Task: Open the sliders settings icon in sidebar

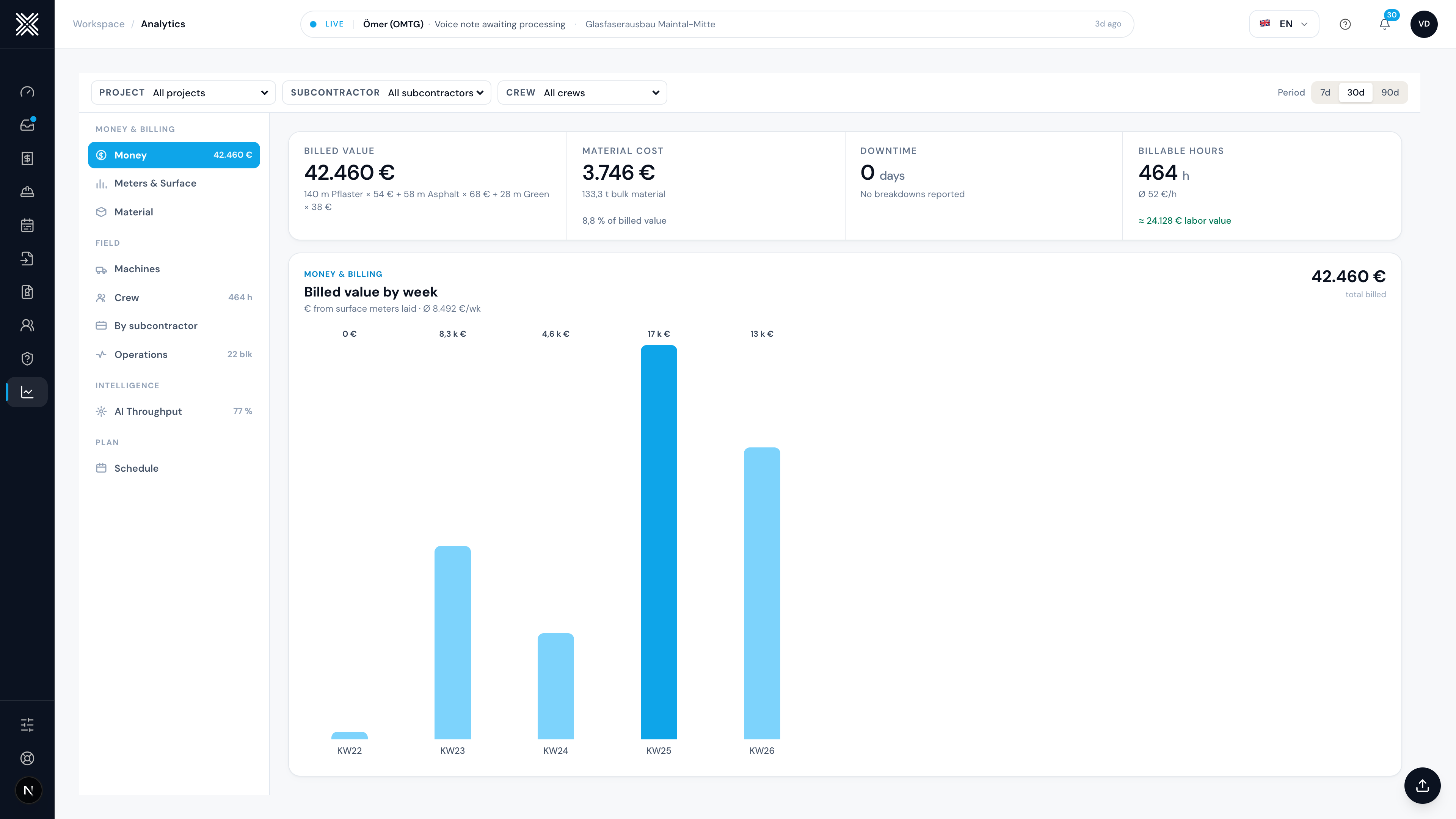Action: coord(27,725)
